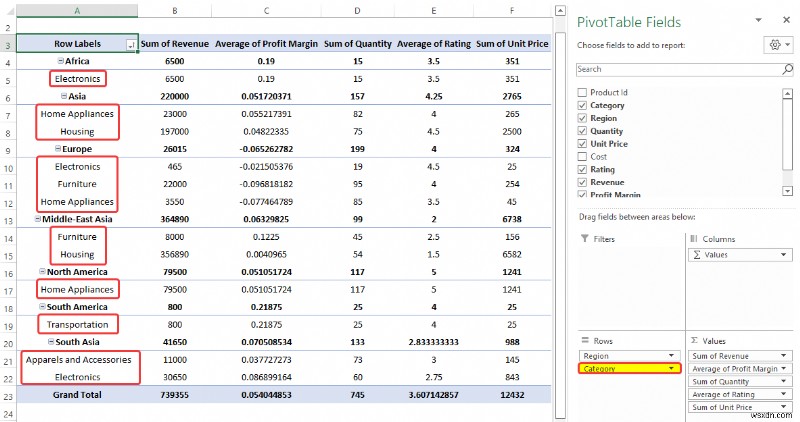Collapse the South Asia group
Viewport: 800px width, 422px height.
click(x=51, y=342)
